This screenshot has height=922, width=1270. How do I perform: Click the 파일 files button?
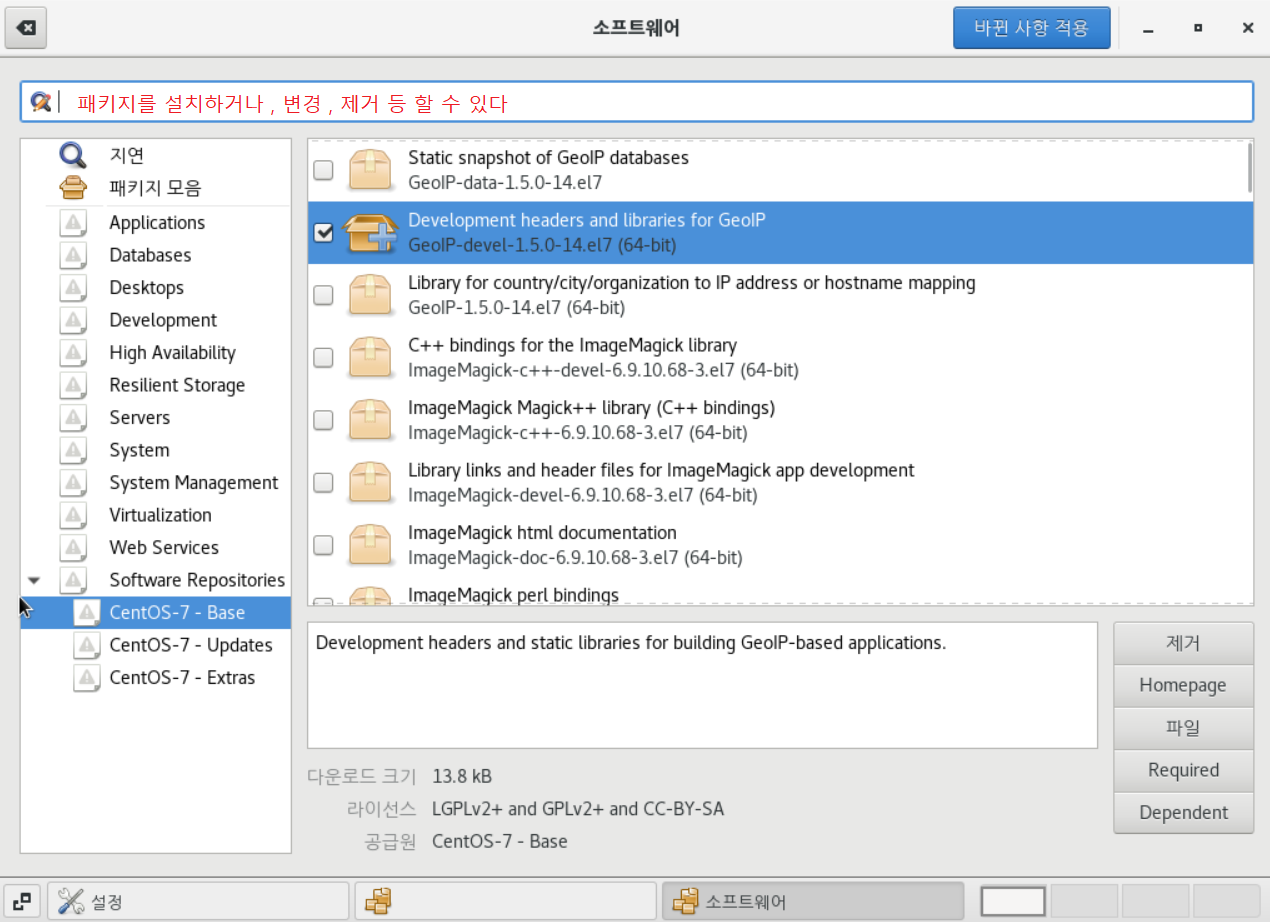tap(1183, 728)
